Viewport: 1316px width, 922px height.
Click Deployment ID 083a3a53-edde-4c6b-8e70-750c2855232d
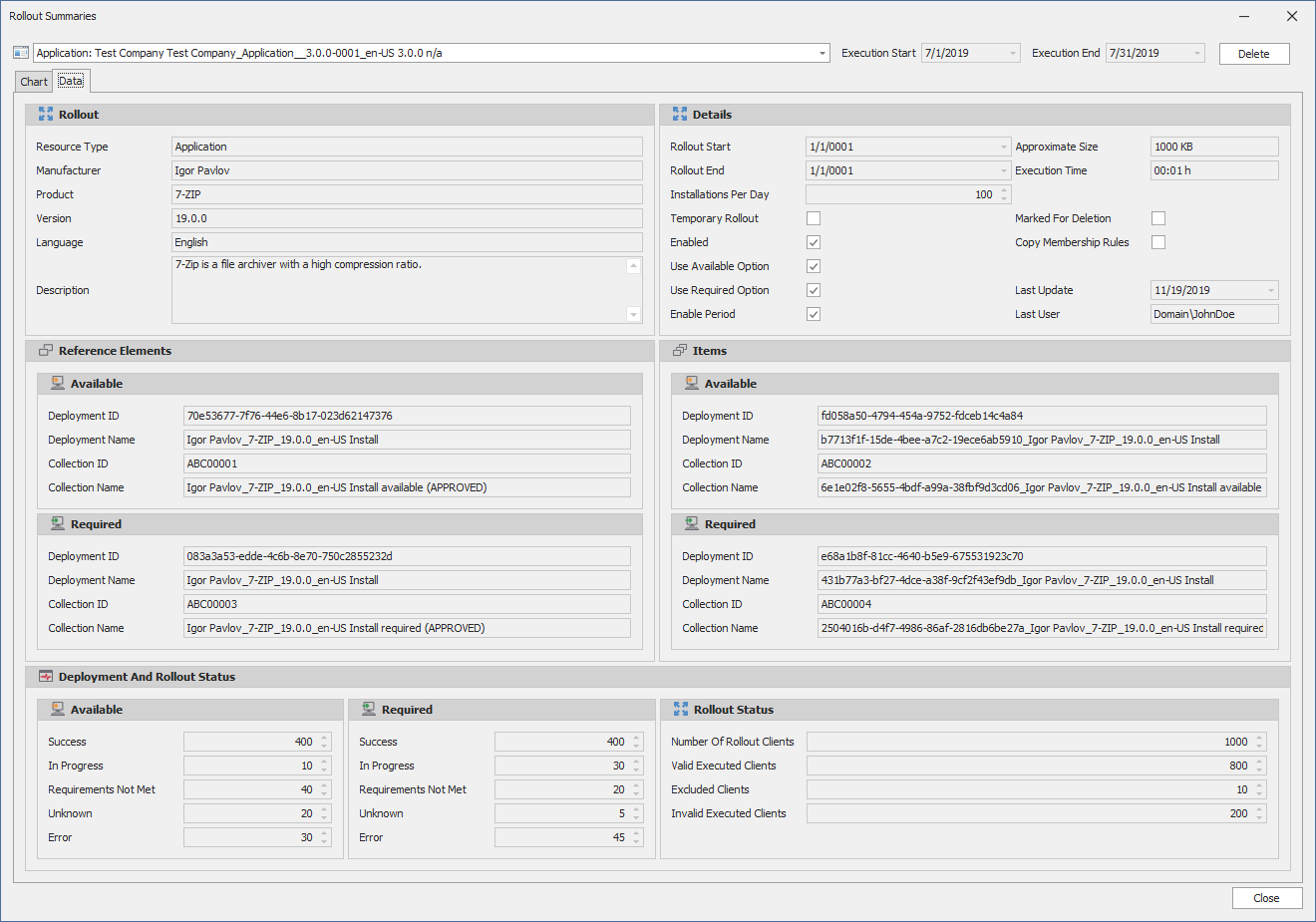pyautogui.click(x=407, y=556)
